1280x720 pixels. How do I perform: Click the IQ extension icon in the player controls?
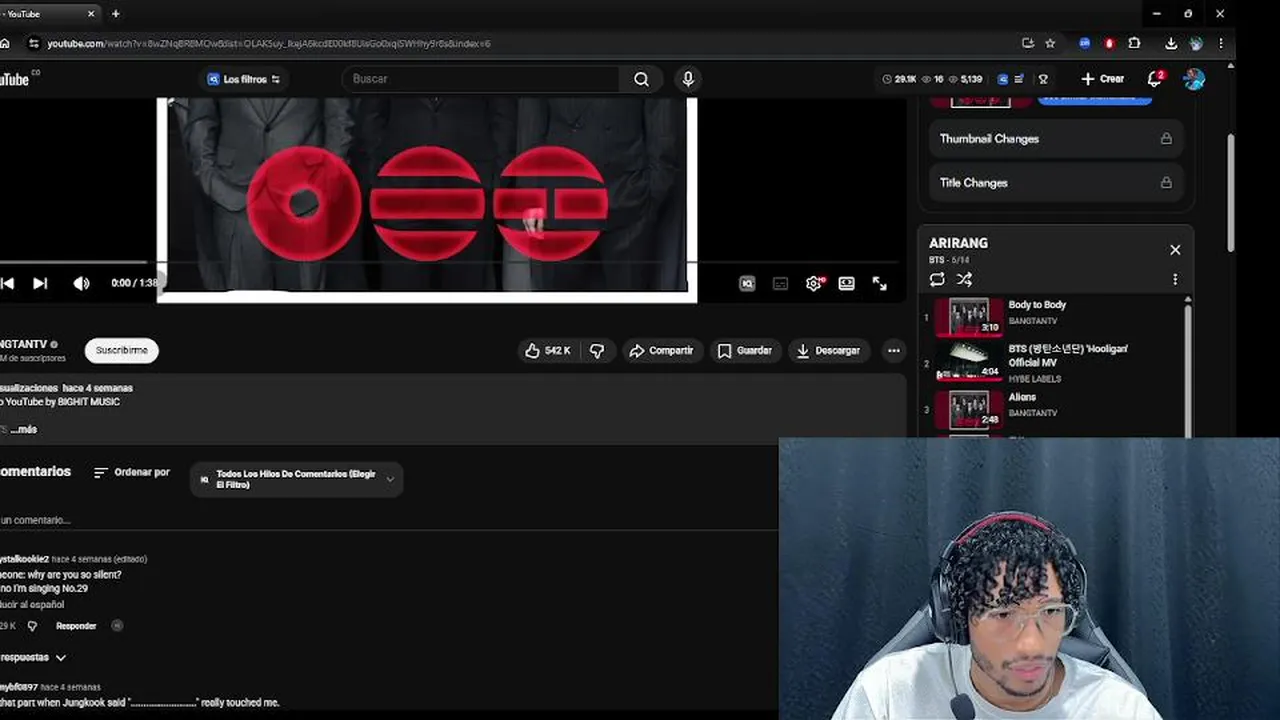[747, 284]
